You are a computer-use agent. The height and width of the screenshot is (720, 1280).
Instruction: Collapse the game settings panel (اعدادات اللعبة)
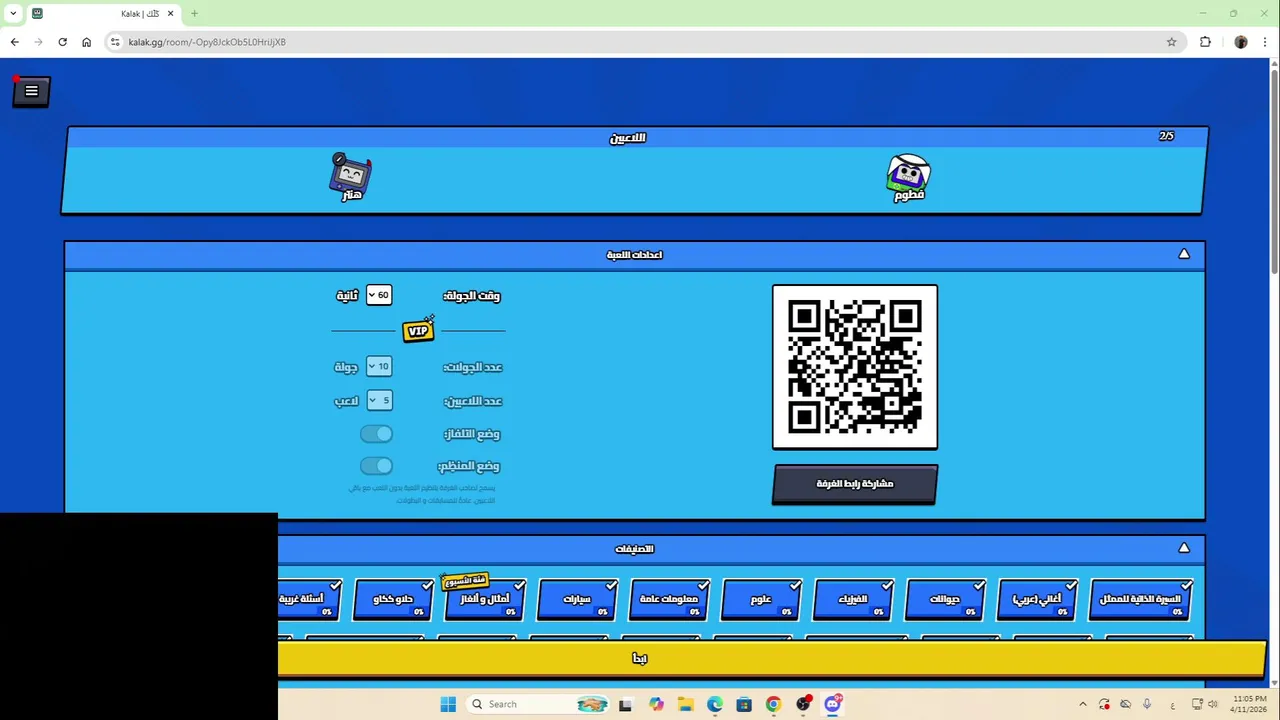(1184, 254)
